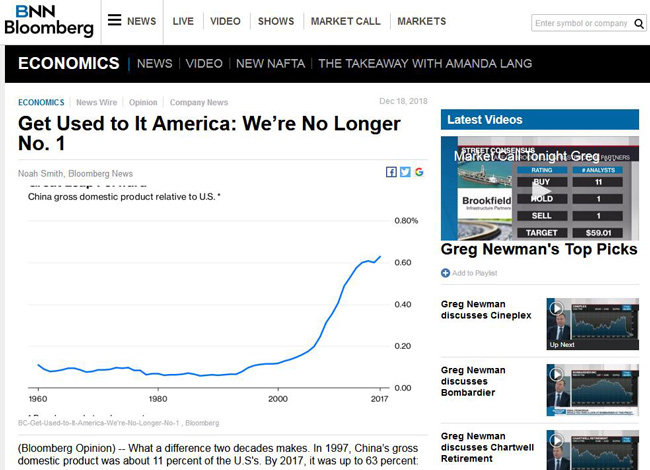This screenshot has height=470, width=650.
Task: Click the 1960 x-axis label
Action: pos(38,399)
